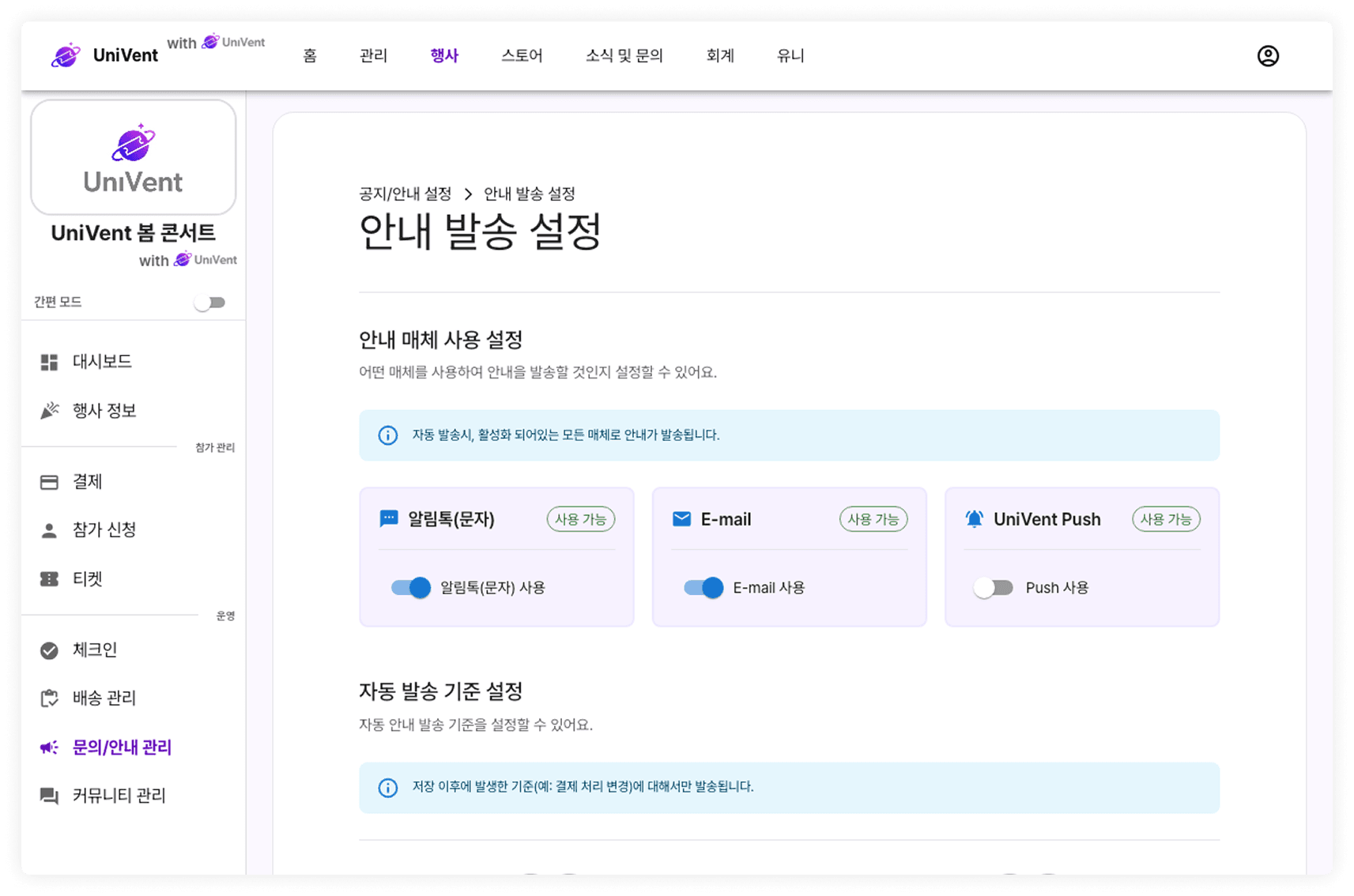Open the 회계 menu
The image size is (1354, 896).
(x=720, y=56)
